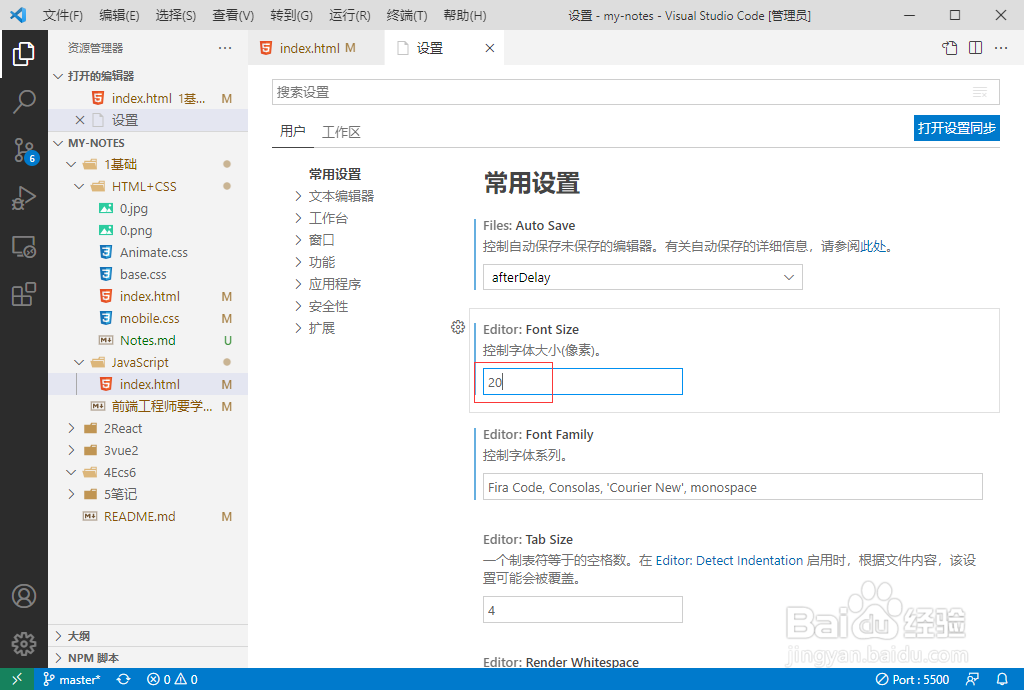Open the Auto Save afterDelay dropdown
This screenshot has height=690, width=1024.
click(643, 277)
